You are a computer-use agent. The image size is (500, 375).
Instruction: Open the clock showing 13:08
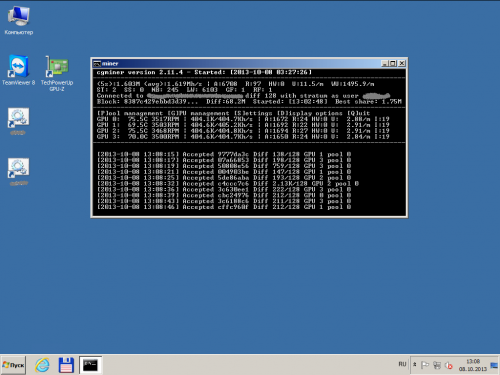(473, 365)
